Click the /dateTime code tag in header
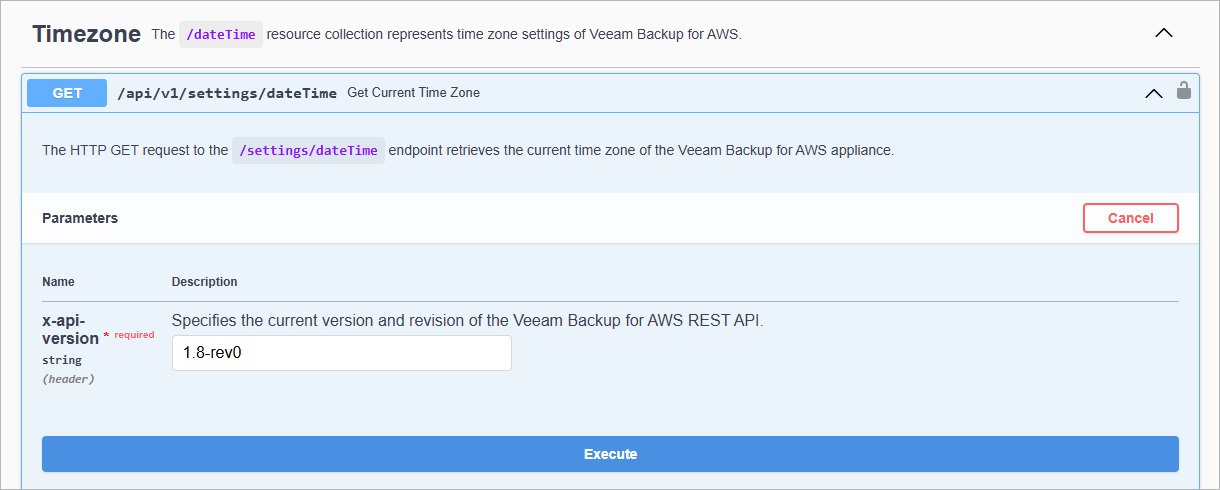Viewport: 1220px width, 490px height. tap(221, 34)
